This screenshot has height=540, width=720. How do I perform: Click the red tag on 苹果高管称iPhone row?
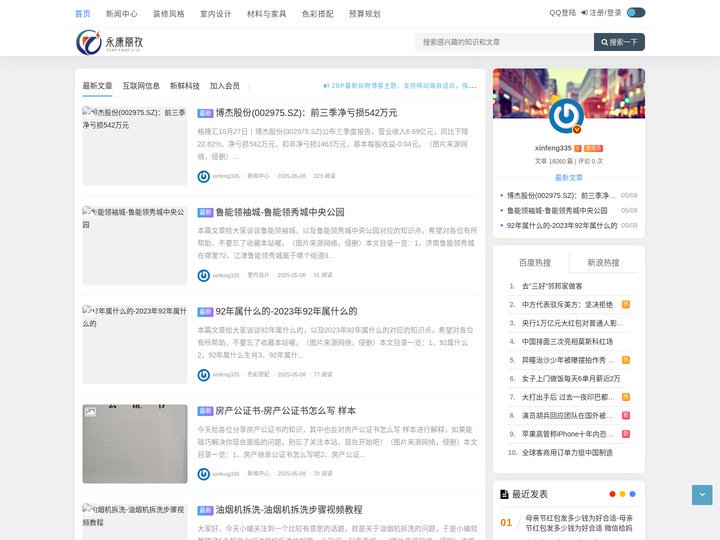(x=625, y=434)
